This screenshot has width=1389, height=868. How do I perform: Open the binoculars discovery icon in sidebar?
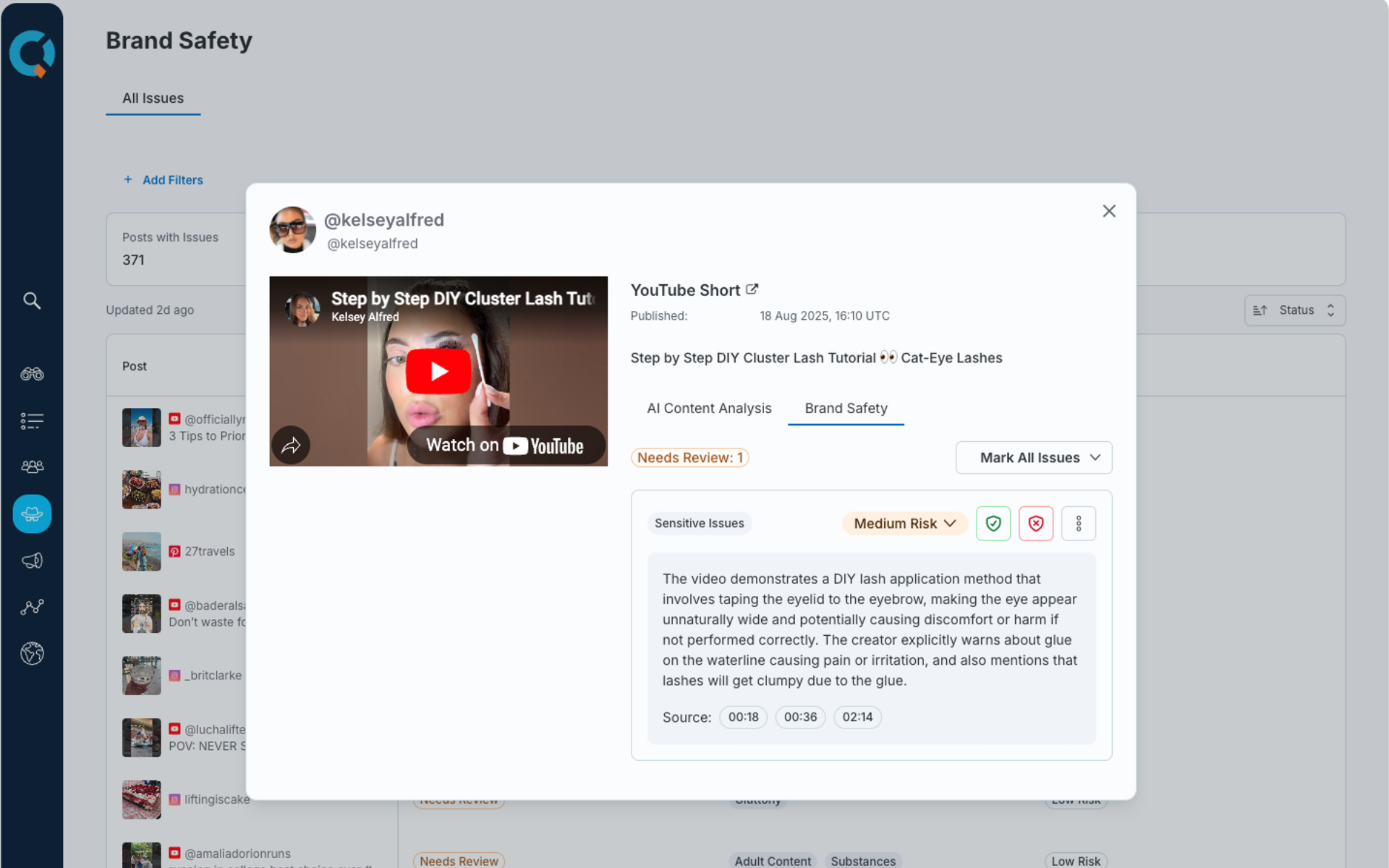pyautogui.click(x=32, y=374)
